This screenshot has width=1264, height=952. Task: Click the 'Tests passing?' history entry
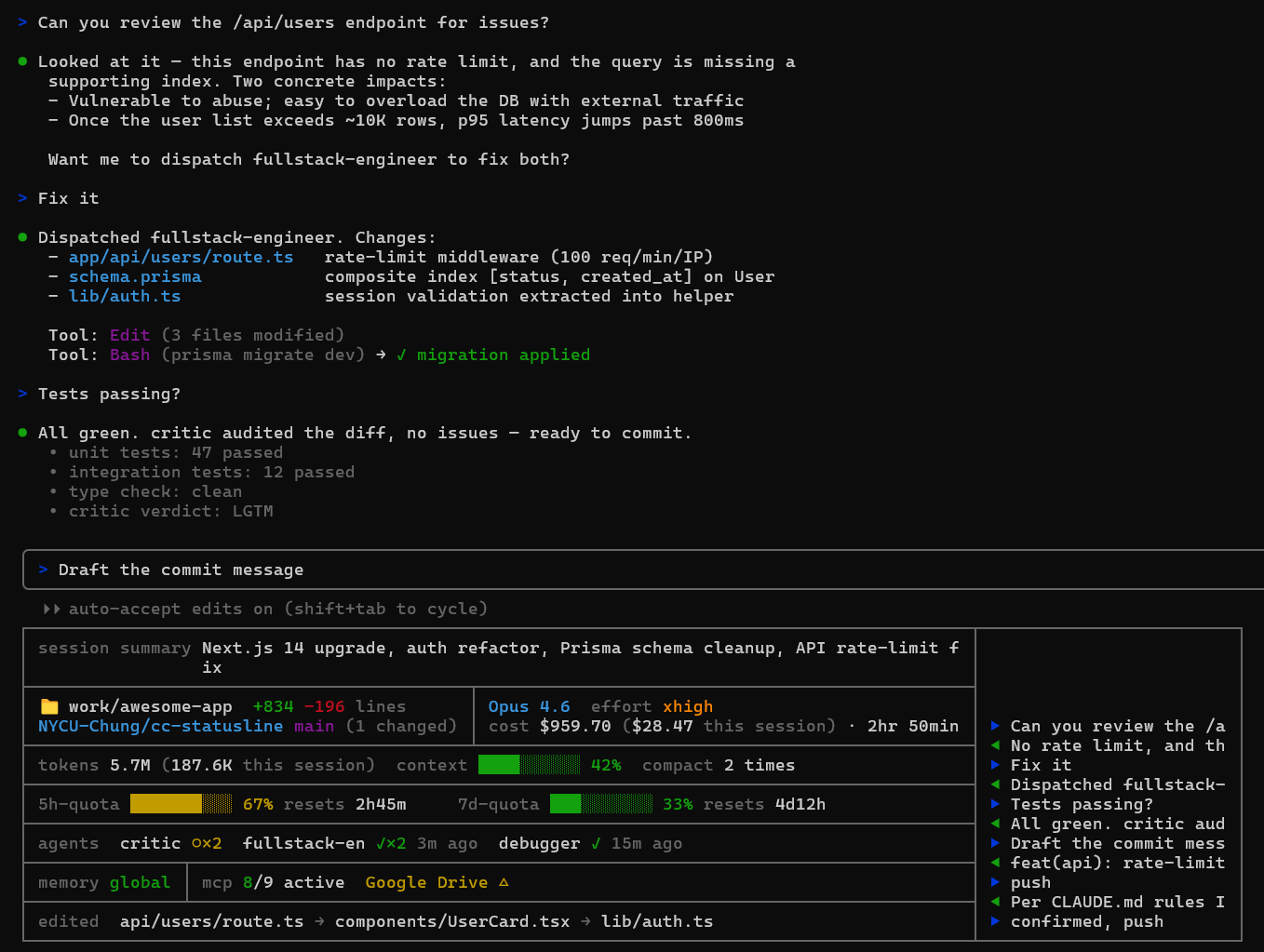1082,804
